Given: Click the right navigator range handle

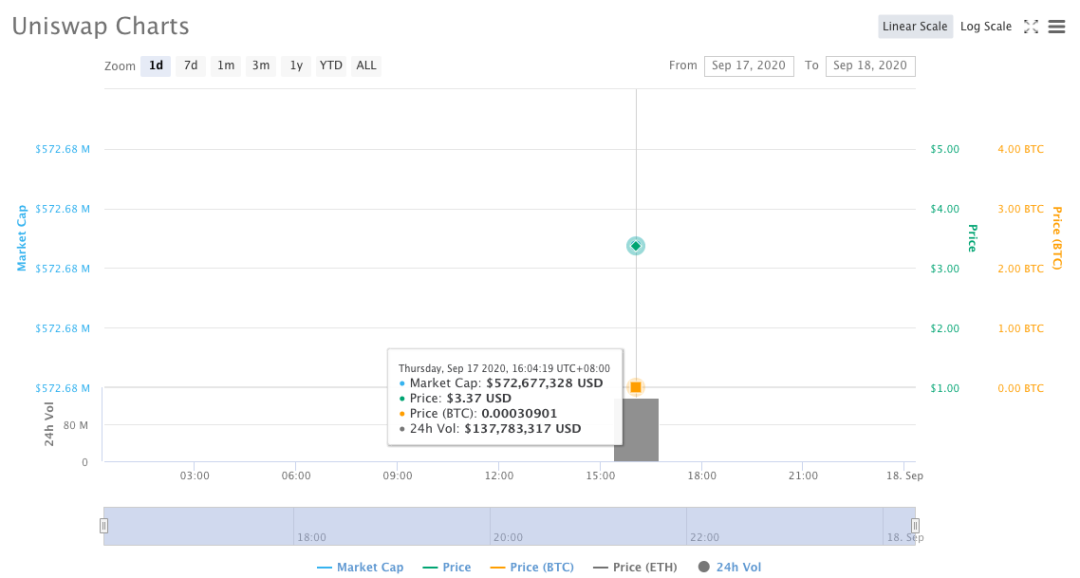Looking at the screenshot, I should point(915,526).
